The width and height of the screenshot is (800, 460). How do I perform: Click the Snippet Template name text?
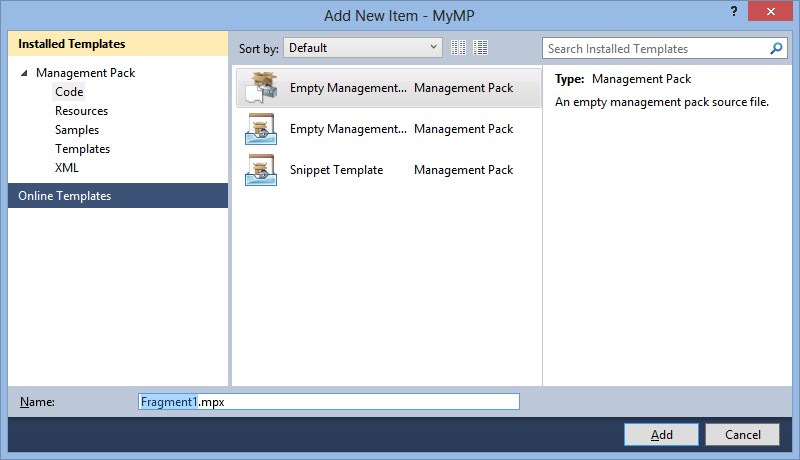(336, 170)
